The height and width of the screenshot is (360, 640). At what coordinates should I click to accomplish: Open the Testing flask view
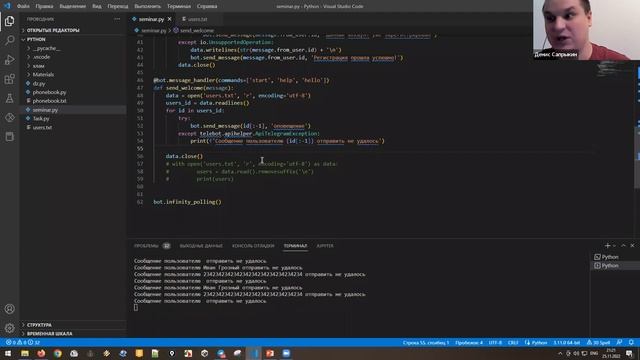coord(9,98)
